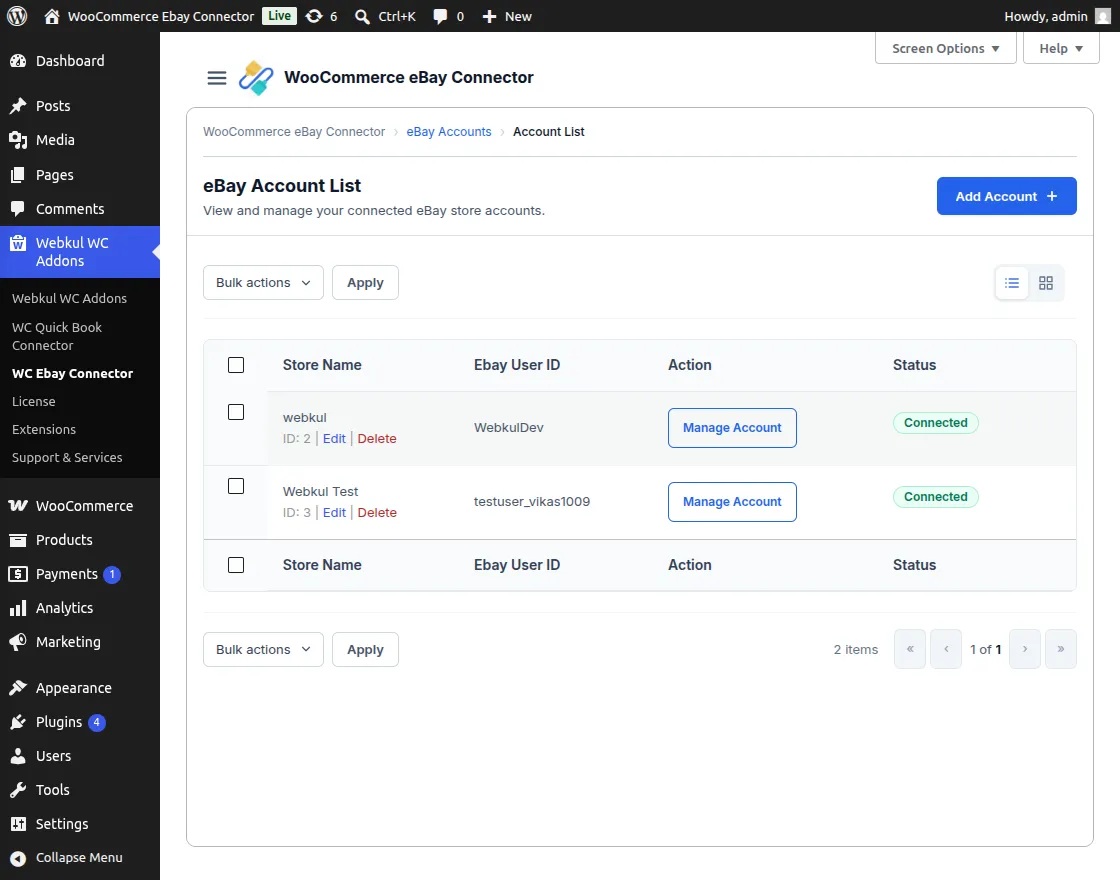Go to last page pagination button

click(1061, 649)
